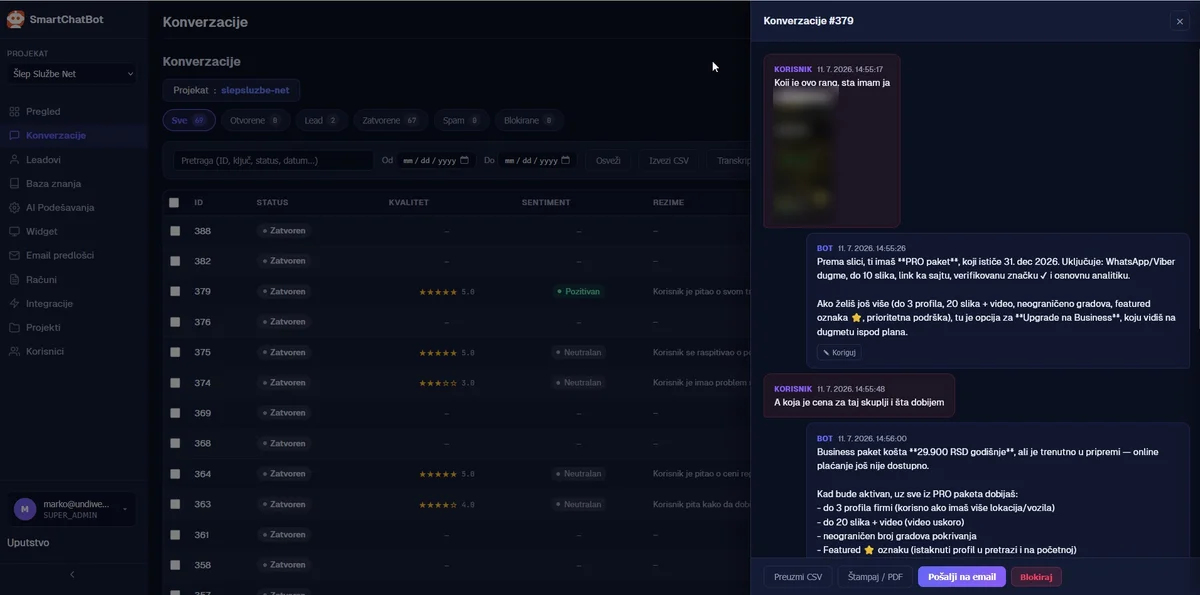
Task: Click the Baza znanja book icon
Action: click(x=14, y=183)
